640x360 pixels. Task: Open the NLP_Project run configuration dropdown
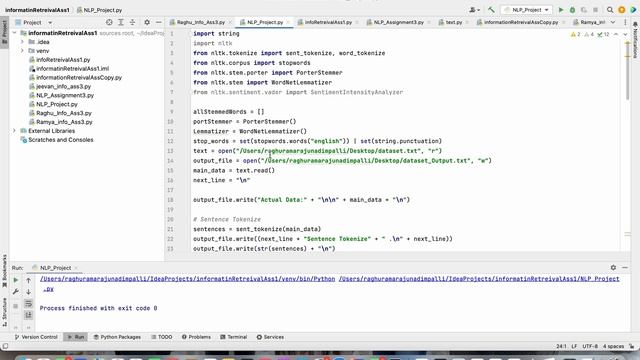[527, 10]
